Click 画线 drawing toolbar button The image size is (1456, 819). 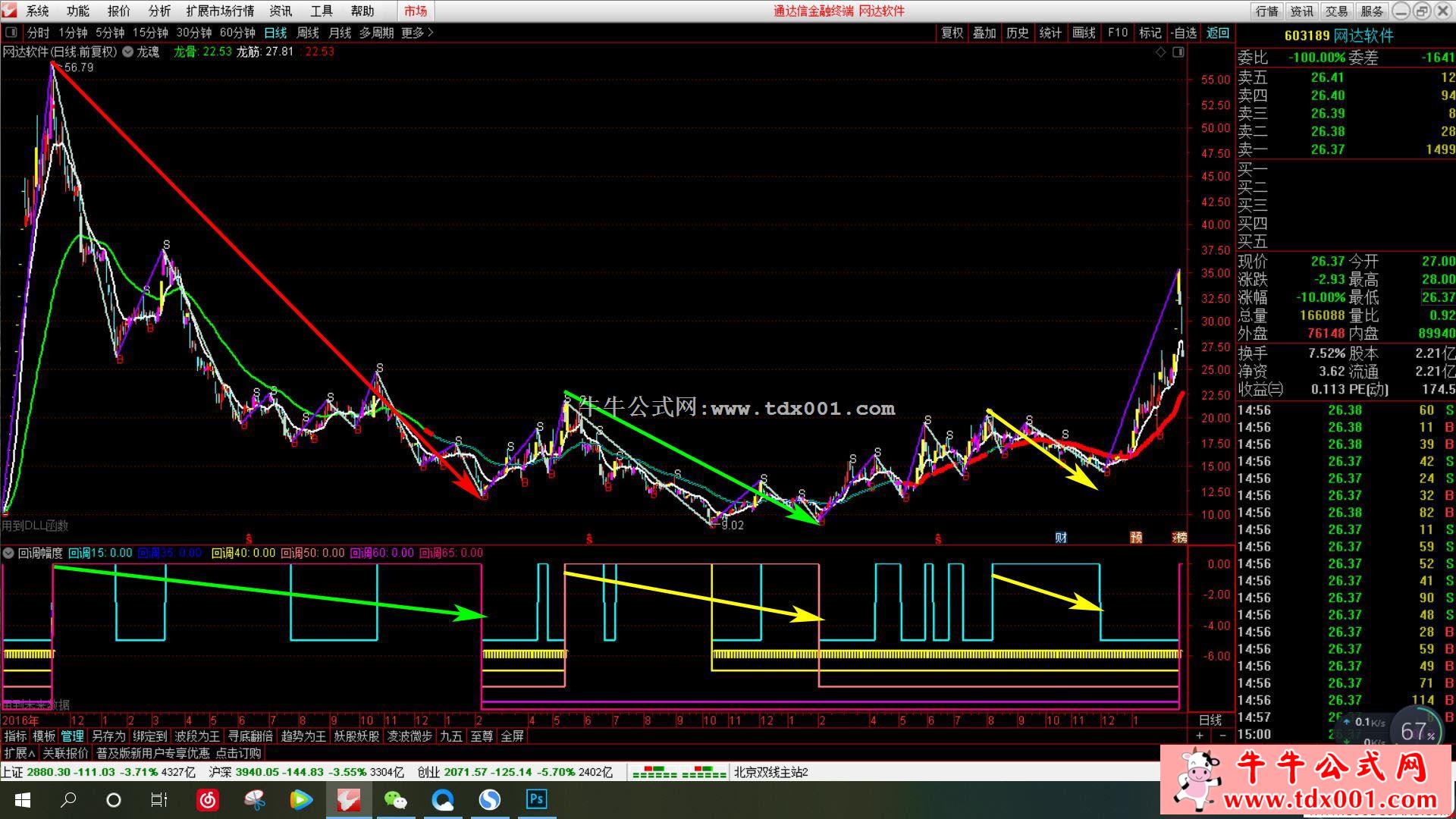tap(1084, 33)
